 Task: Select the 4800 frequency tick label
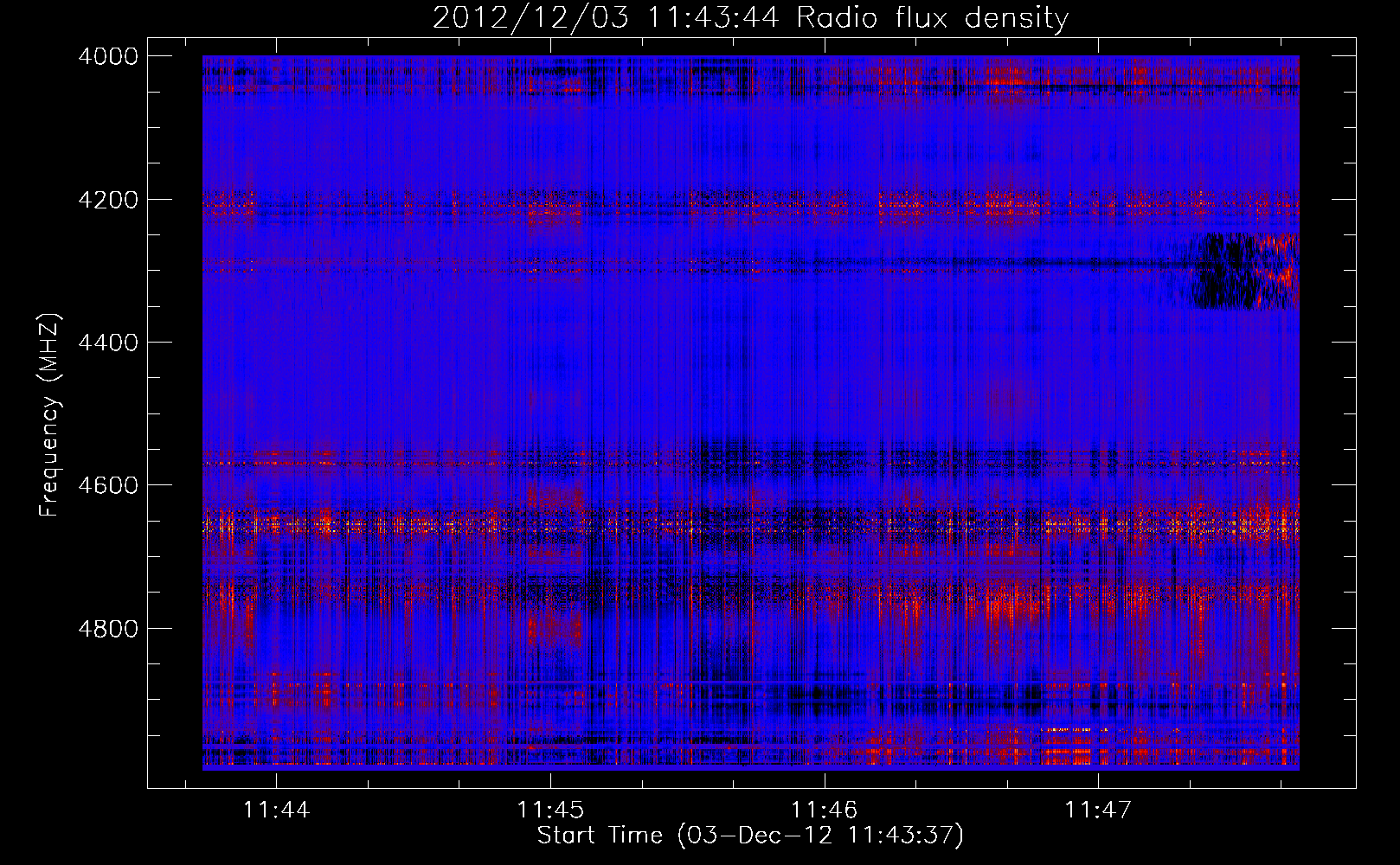(x=108, y=628)
